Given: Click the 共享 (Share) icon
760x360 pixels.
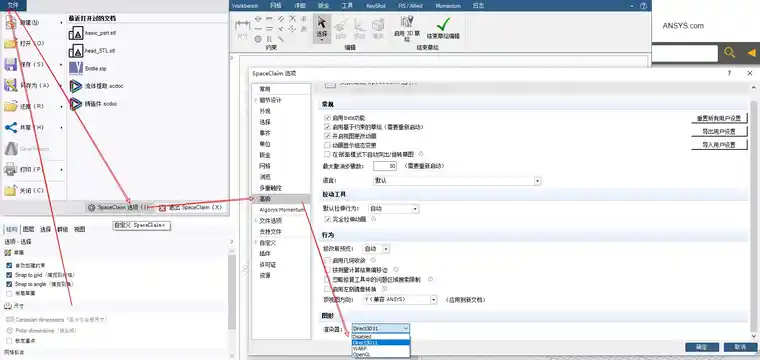Looking at the screenshot, I should (x=11, y=127).
